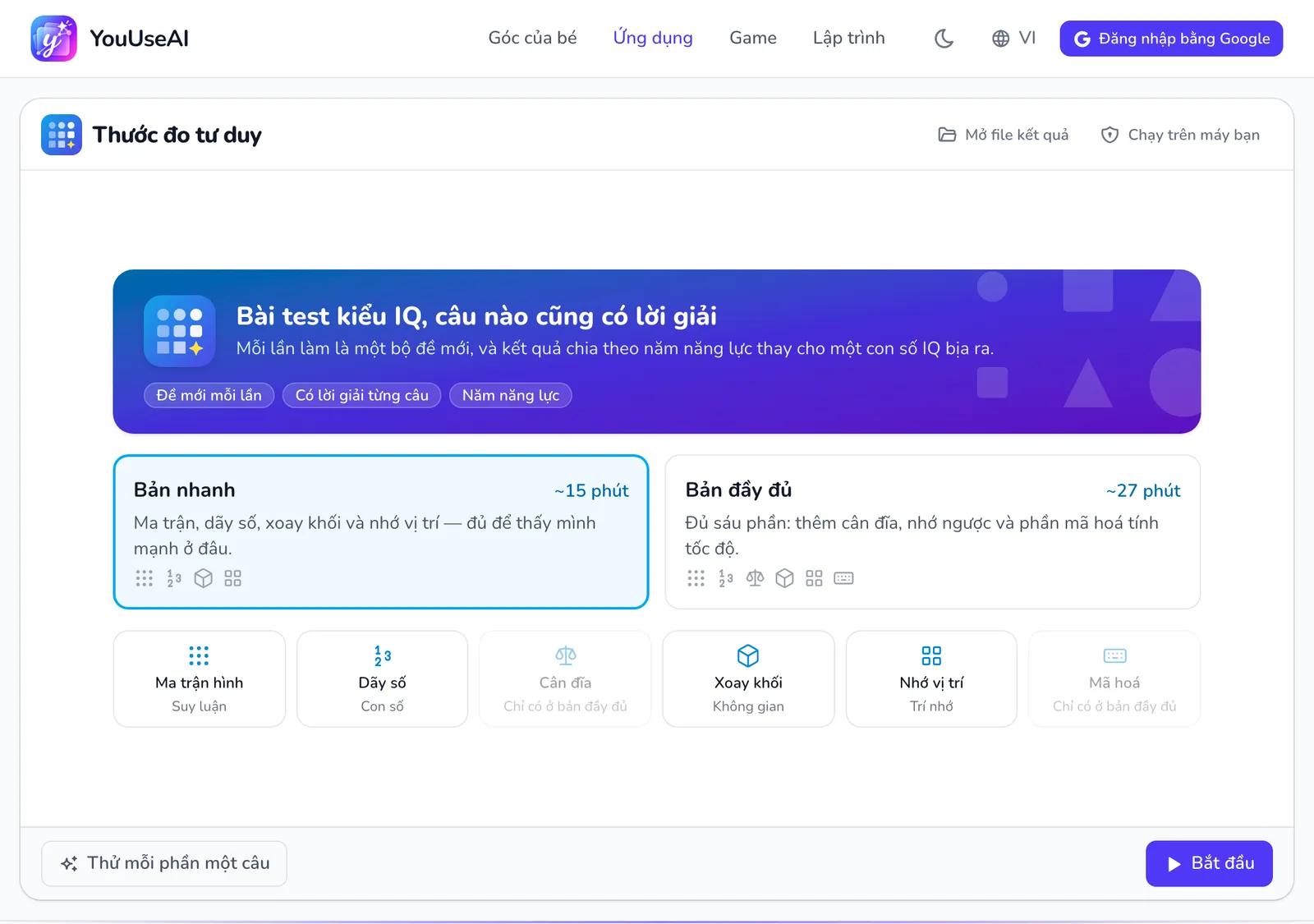Click the Nhớ vị trí section card

(931, 679)
